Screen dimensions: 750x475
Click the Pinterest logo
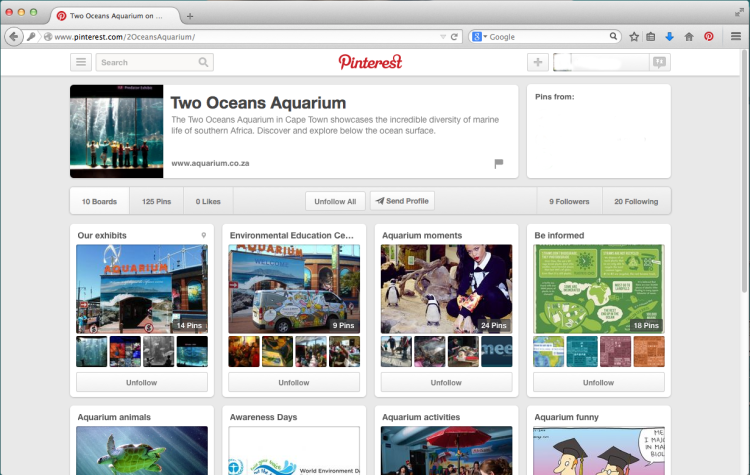point(370,62)
